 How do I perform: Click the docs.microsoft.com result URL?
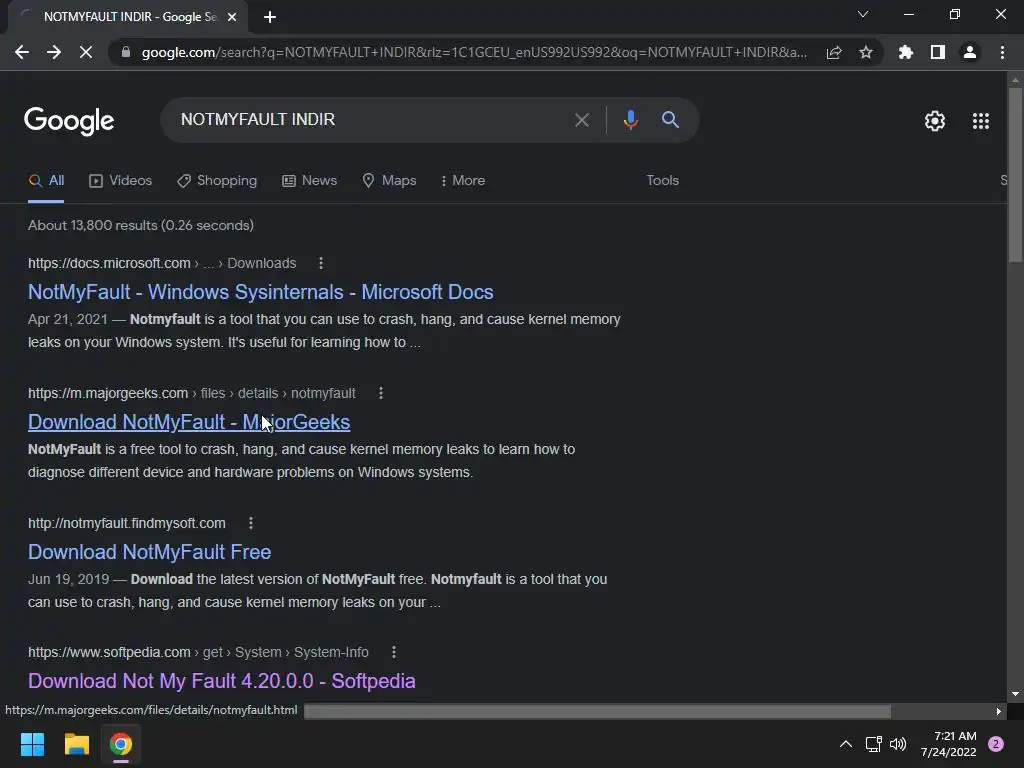click(162, 263)
